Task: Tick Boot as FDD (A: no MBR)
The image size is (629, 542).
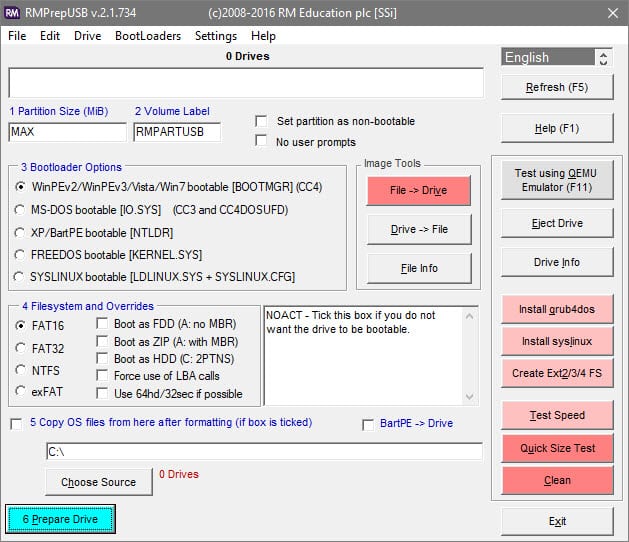Action: (102, 323)
